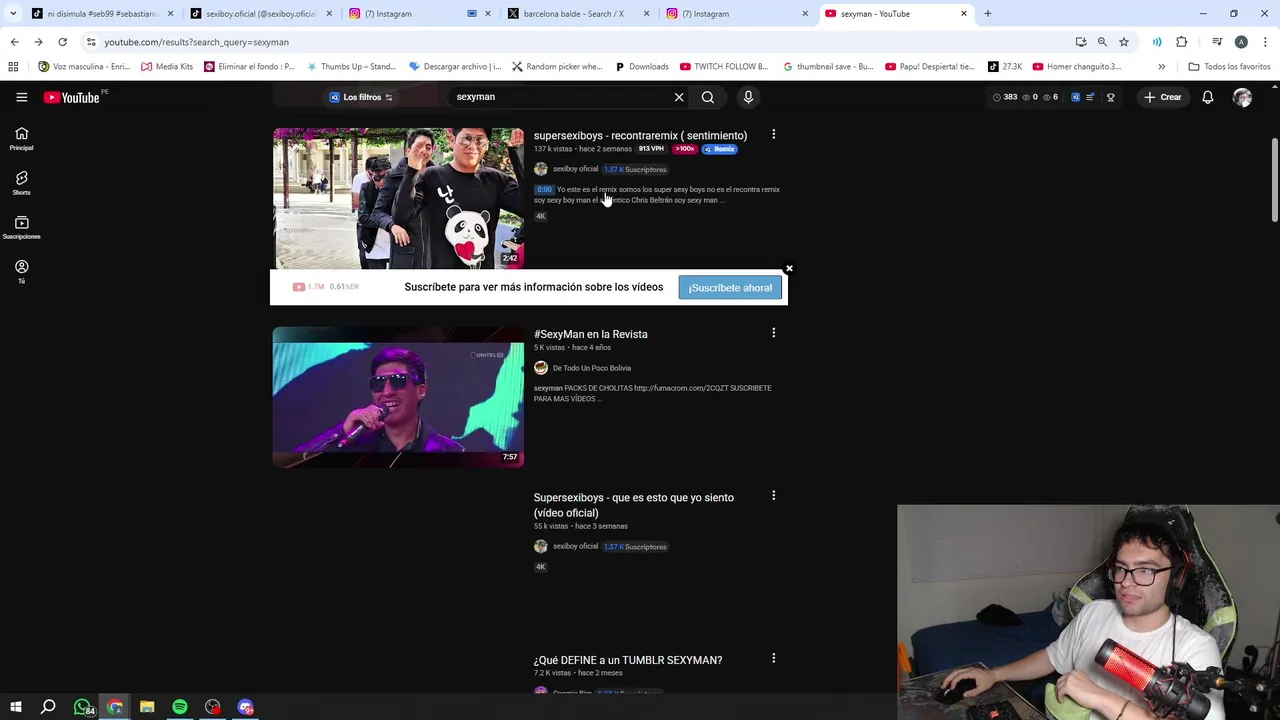This screenshot has height=720, width=1280.
Task: Open Voz masculina bookmark
Action: point(84,67)
